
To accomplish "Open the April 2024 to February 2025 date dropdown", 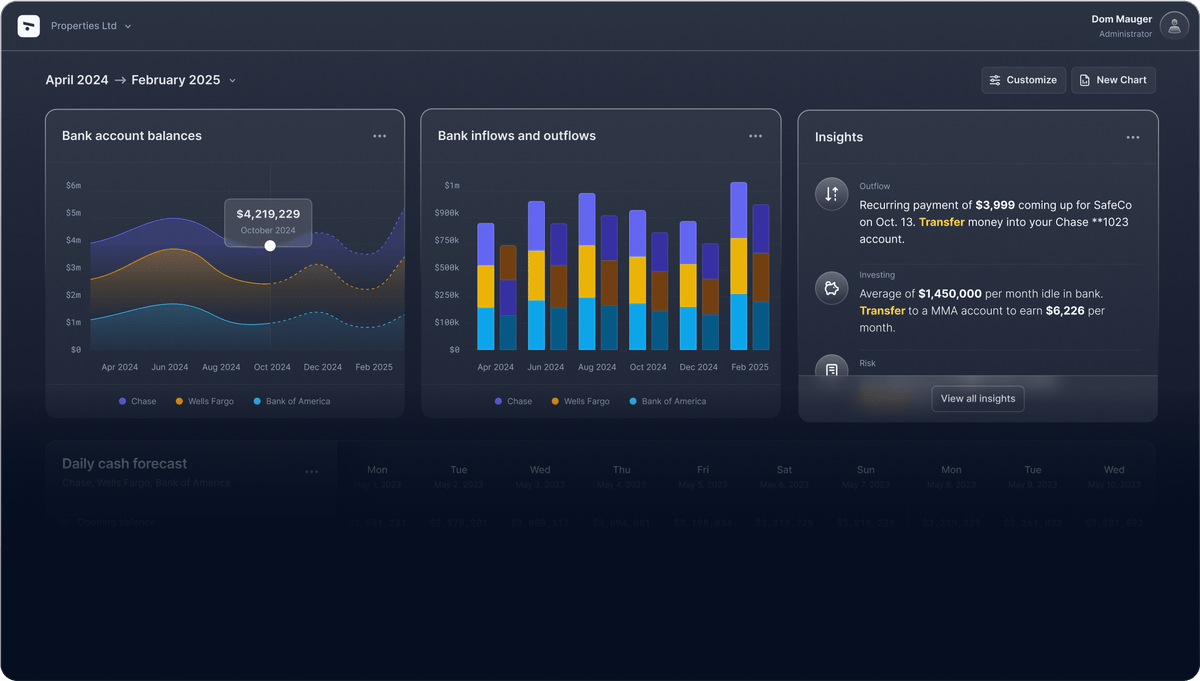I will pos(232,80).
